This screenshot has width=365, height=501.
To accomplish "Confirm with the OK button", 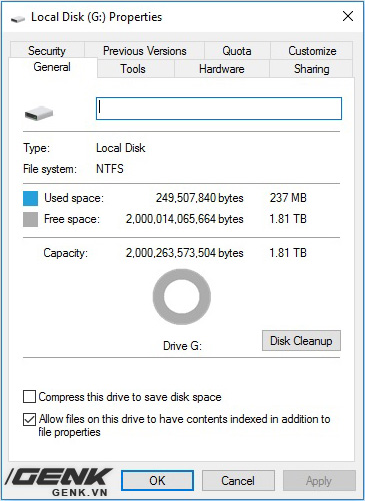I will (157, 480).
